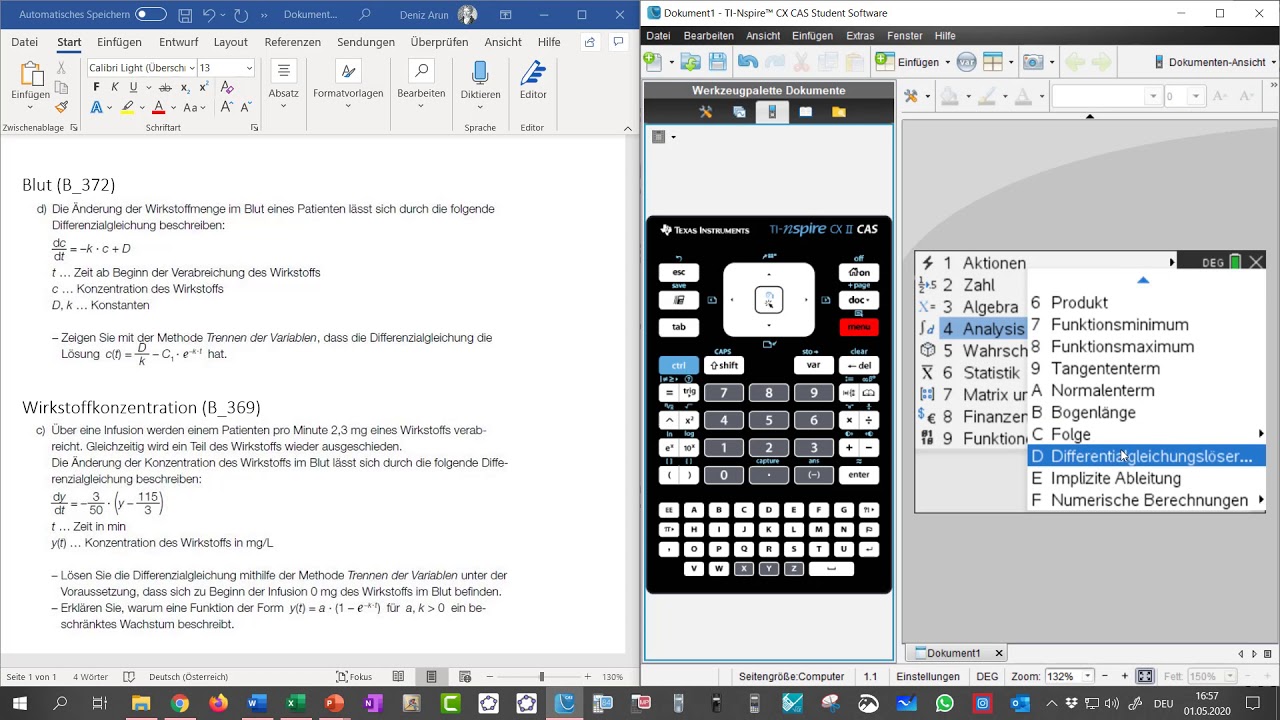The width and height of the screenshot is (1280, 720).
Task: Open the screen capture camera tool
Action: pyautogui.click(x=1034, y=62)
